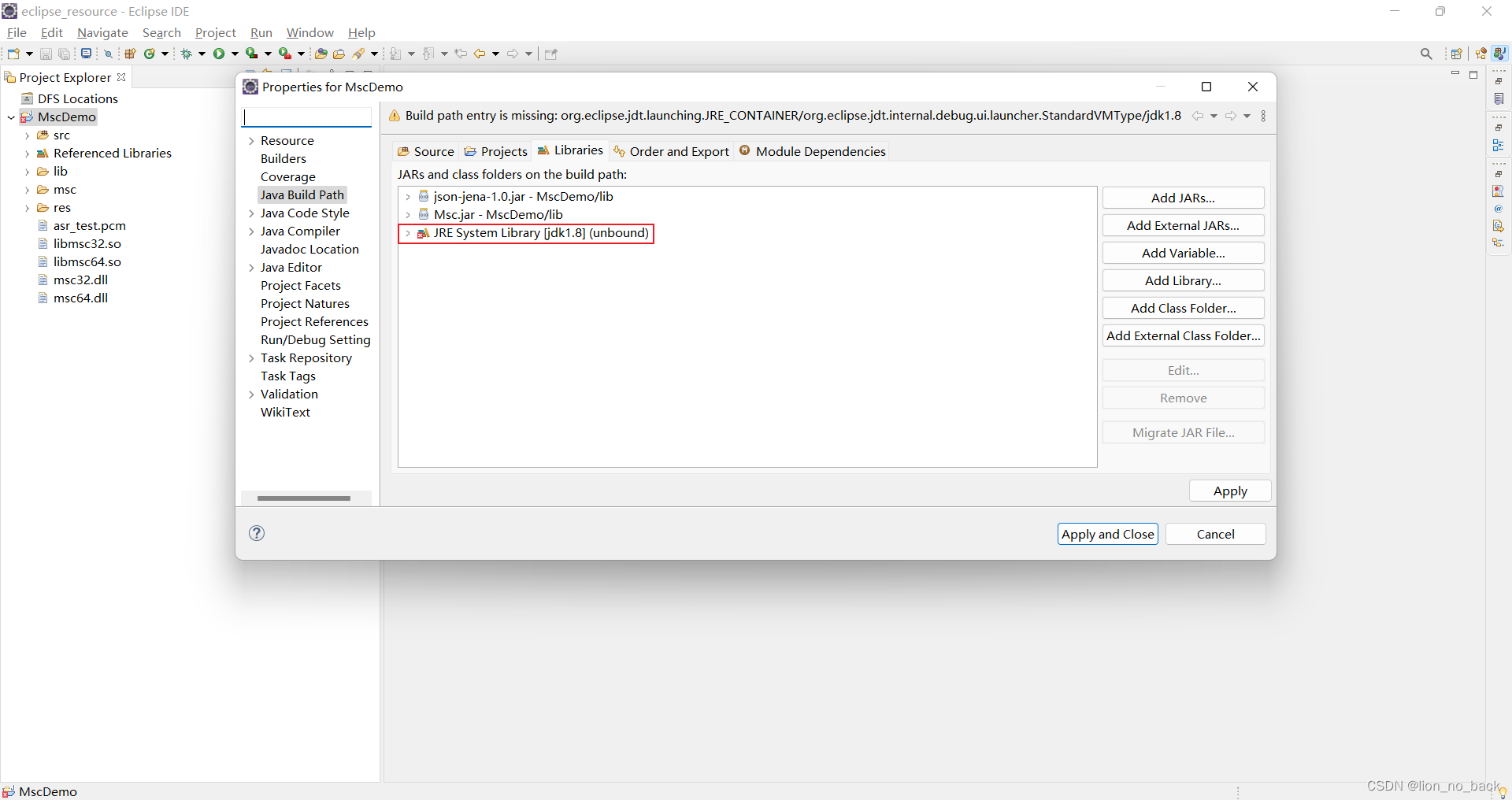The height and width of the screenshot is (800, 1512).
Task: Expand the Msc.jar build path entry
Action: coord(408,215)
